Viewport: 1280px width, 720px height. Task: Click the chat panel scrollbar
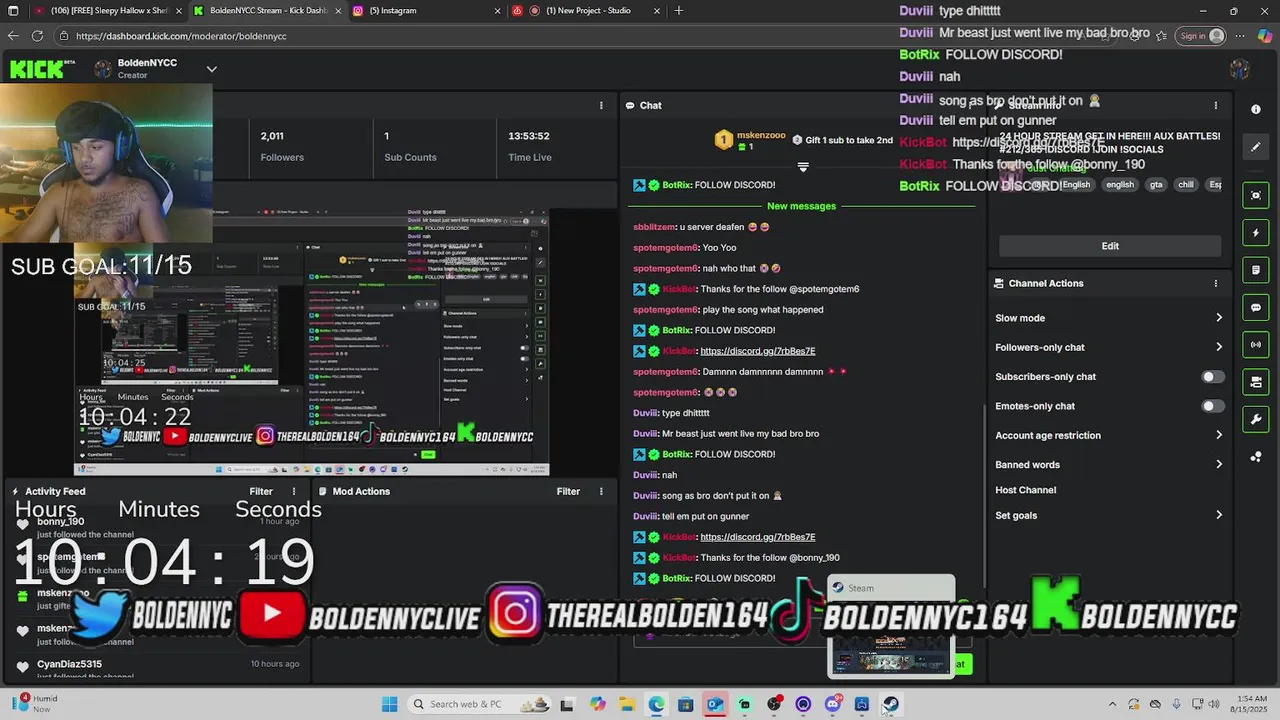point(985,495)
